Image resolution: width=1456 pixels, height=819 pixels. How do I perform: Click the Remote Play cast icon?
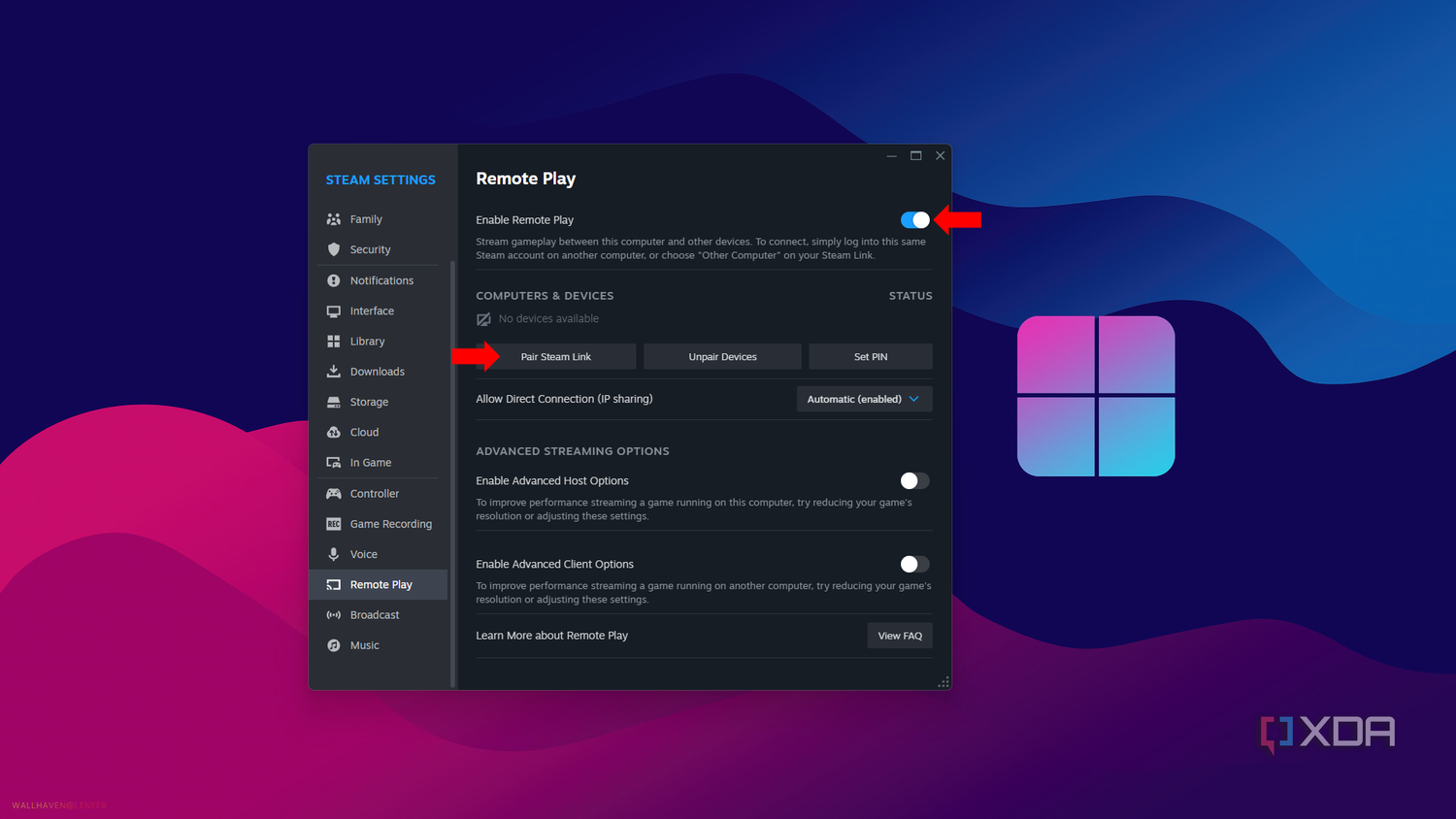[x=333, y=585]
